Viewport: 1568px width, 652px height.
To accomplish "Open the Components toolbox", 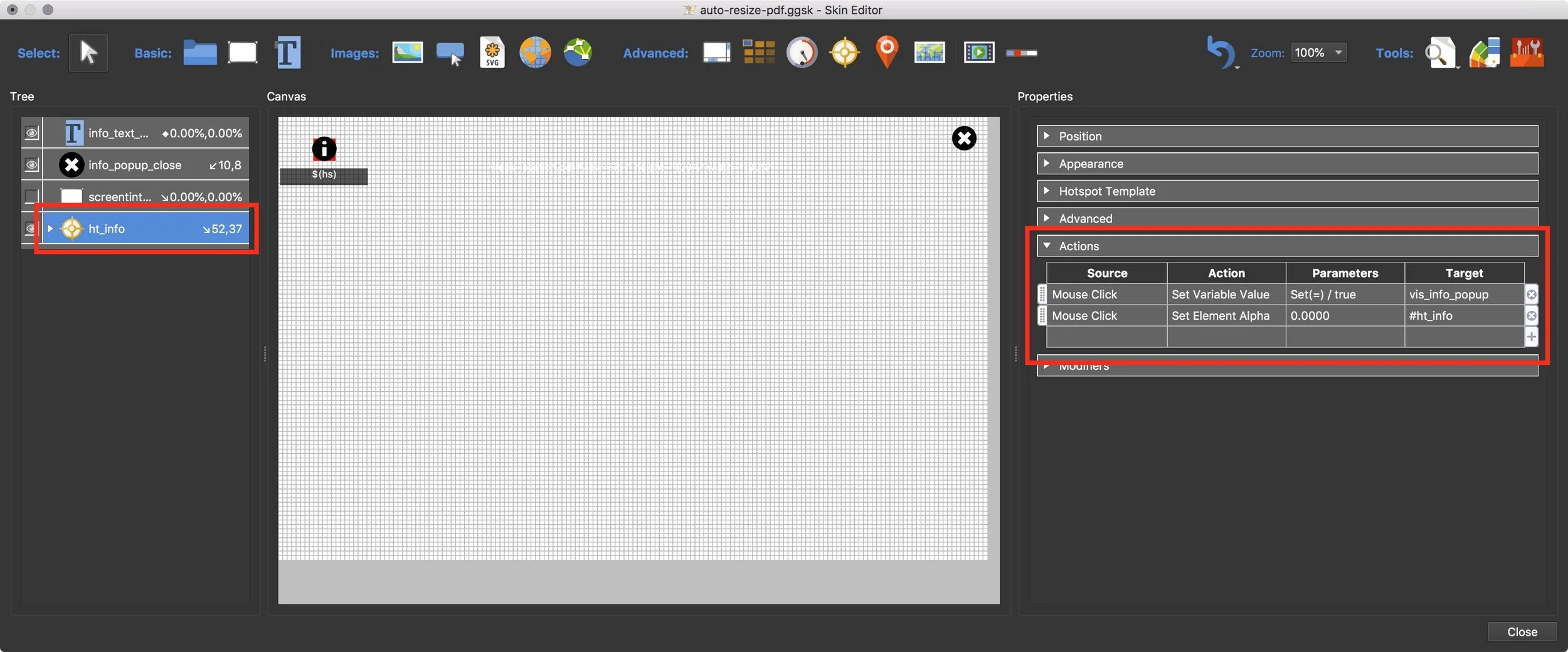I will tap(1527, 53).
